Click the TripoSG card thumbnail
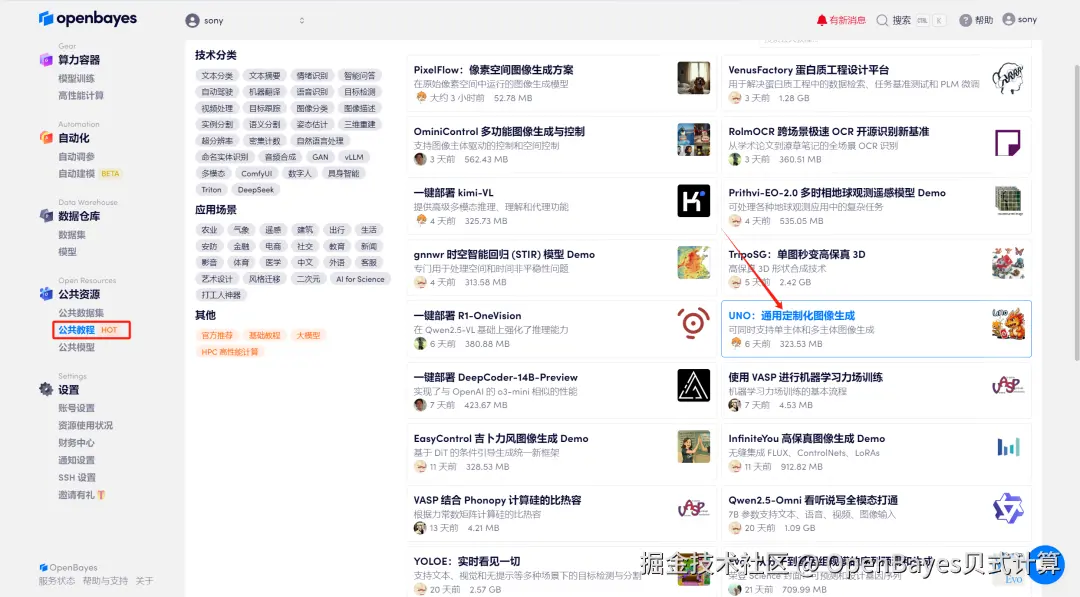The width and height of the screenshot is (1080, 597). [1008, 262]
